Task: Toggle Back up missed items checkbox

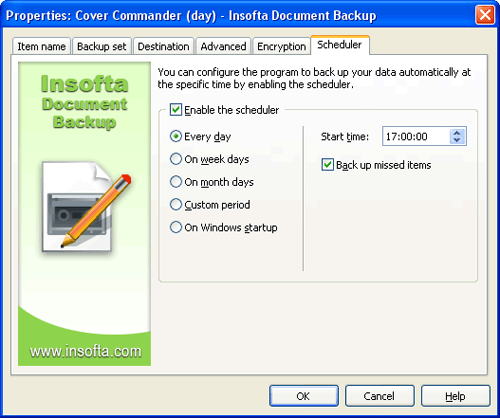Action: (327, 165)
